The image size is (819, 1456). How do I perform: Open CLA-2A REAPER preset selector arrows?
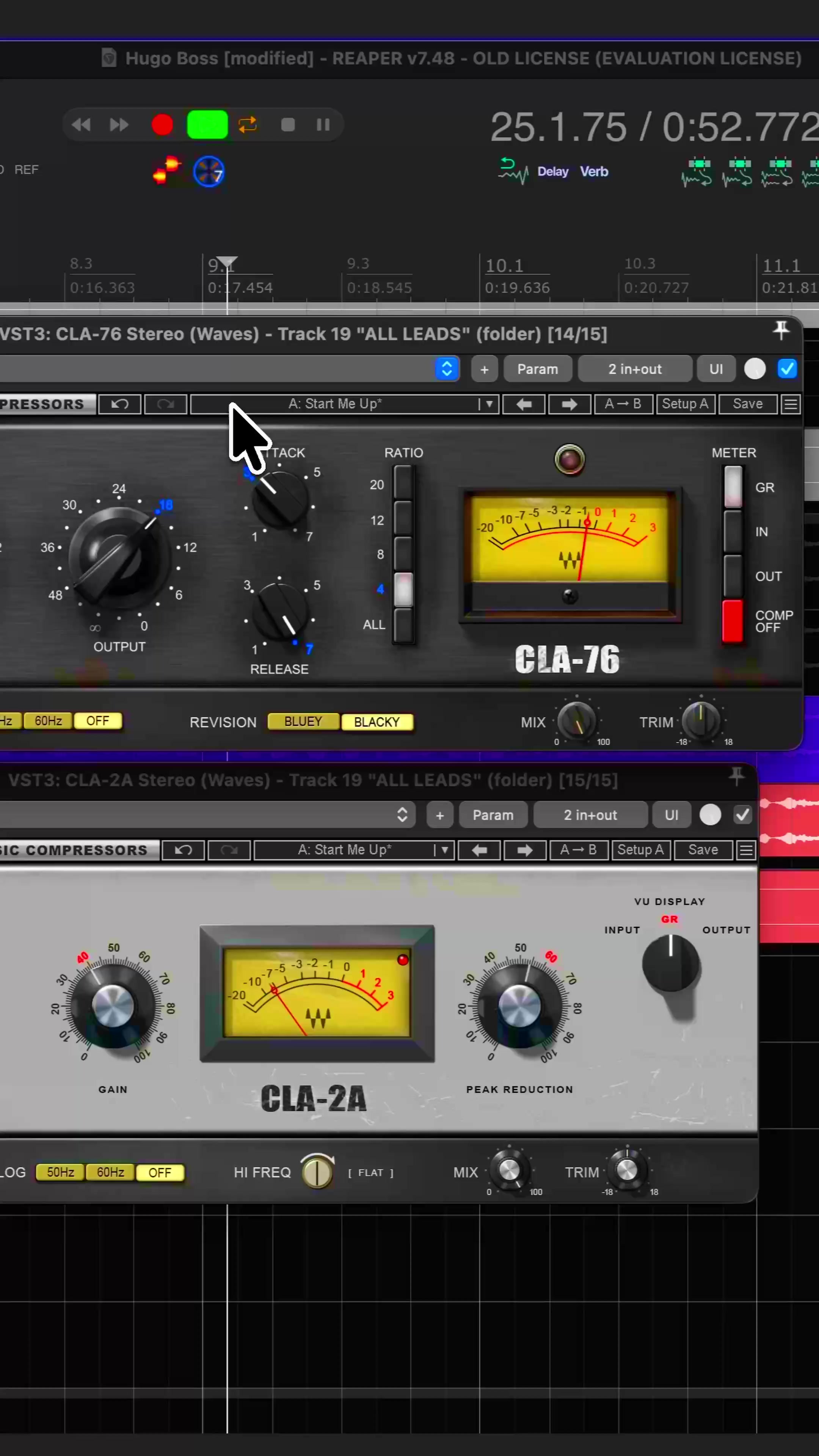click(x=402, y=815)
